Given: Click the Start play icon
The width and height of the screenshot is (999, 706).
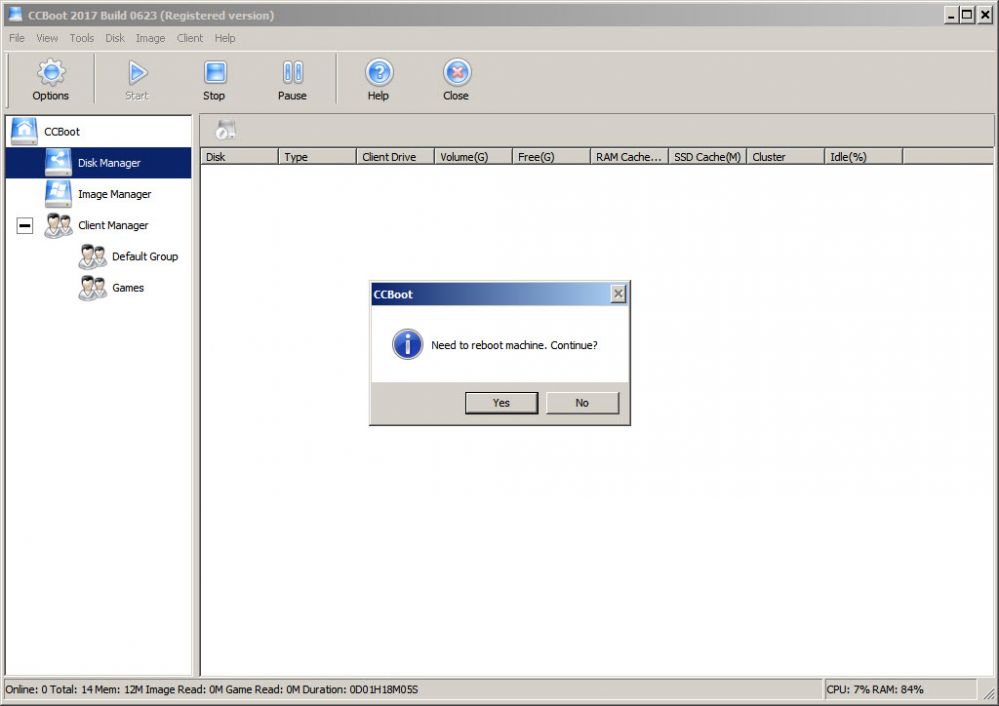Looking at the screenshot, I should (137, 73).
